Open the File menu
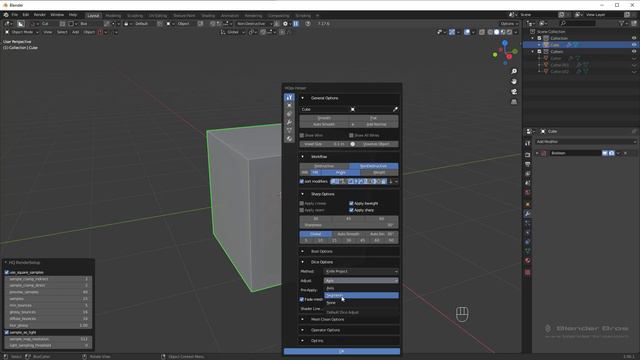 pyautogui.click(x=15, y=15)
